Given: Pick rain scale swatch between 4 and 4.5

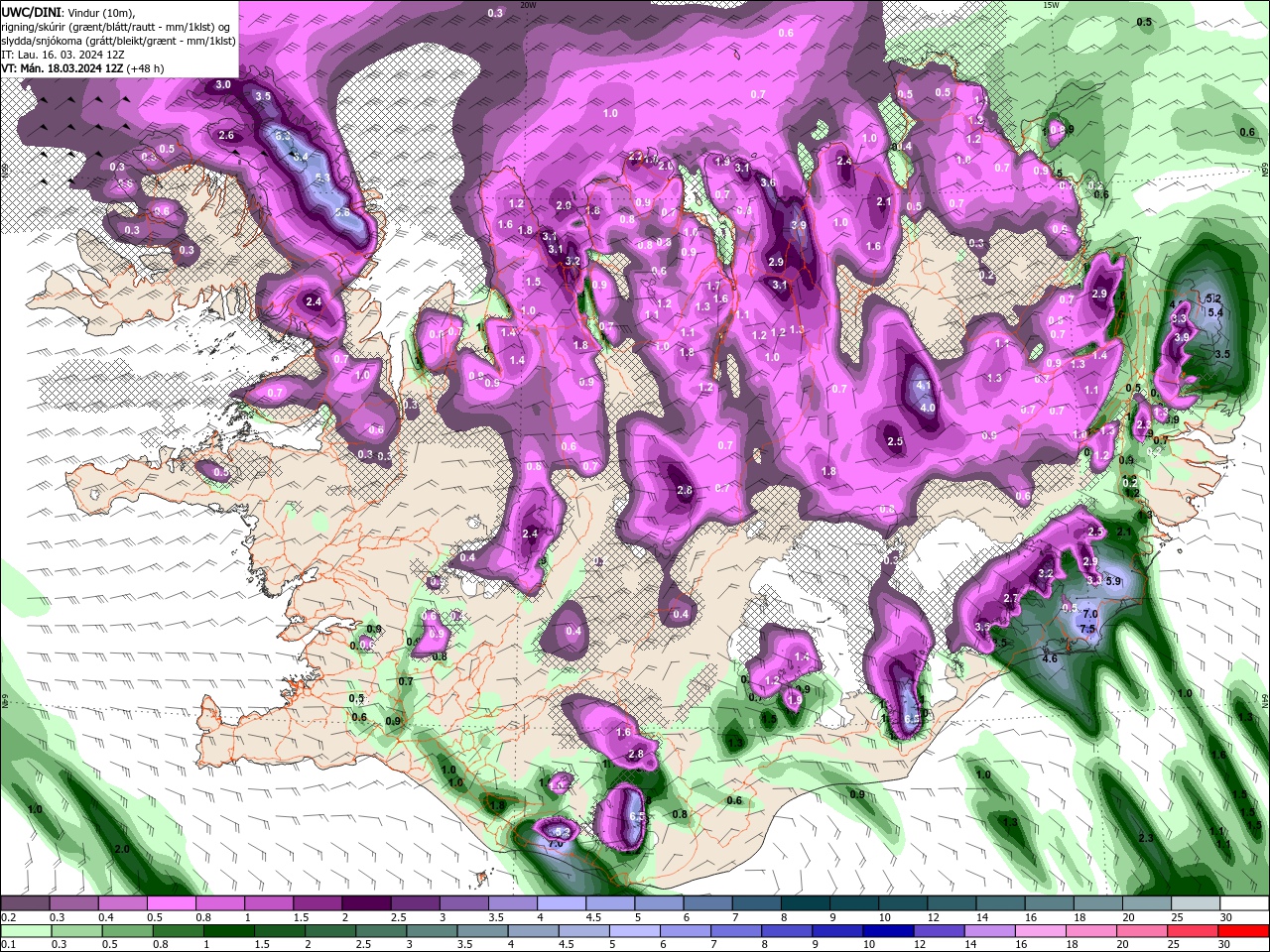Looking at the screenshot, I should pyautogui.click(x=533, y=931).
